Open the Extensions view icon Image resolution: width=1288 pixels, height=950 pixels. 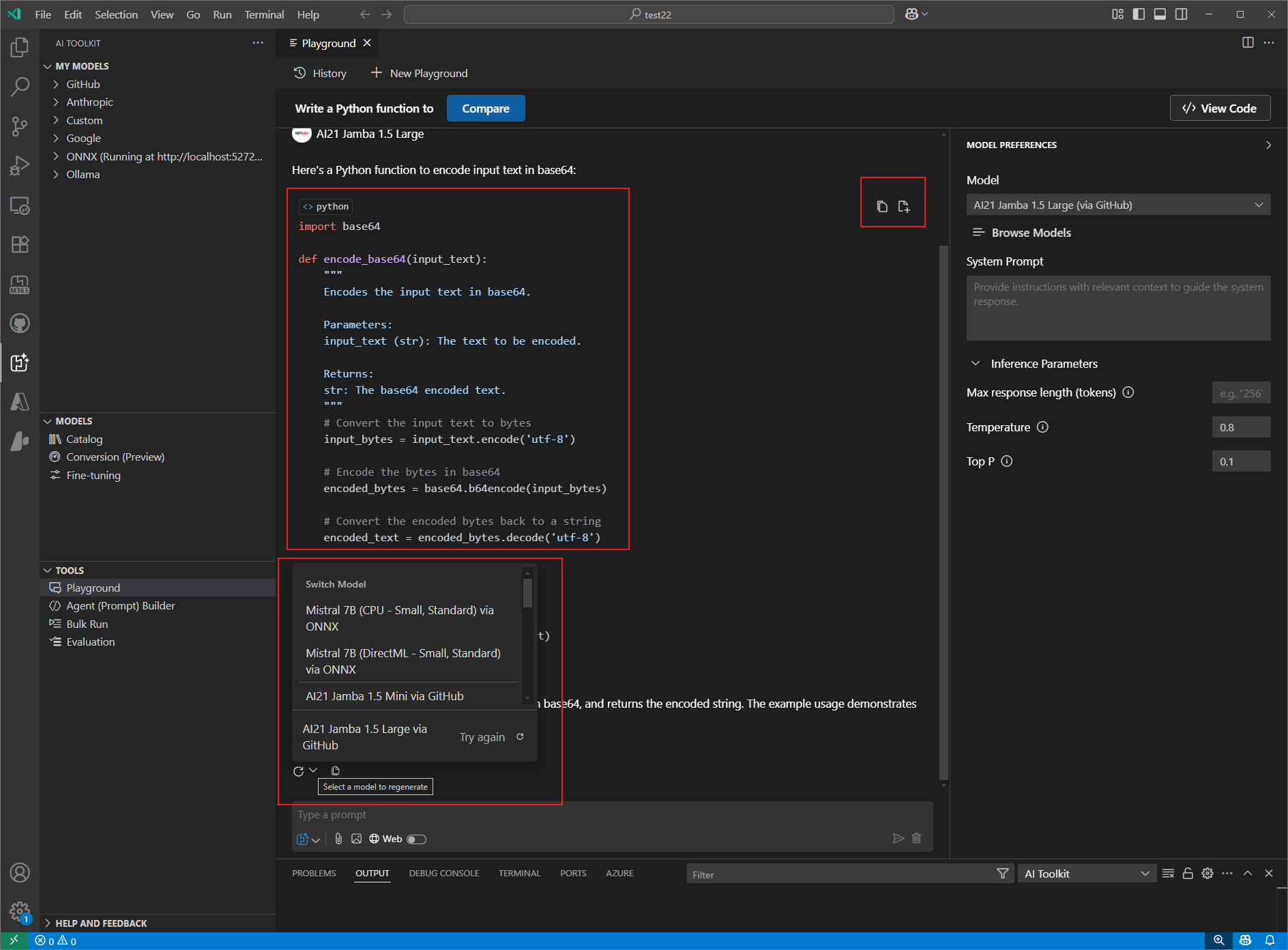pos(20,244)
